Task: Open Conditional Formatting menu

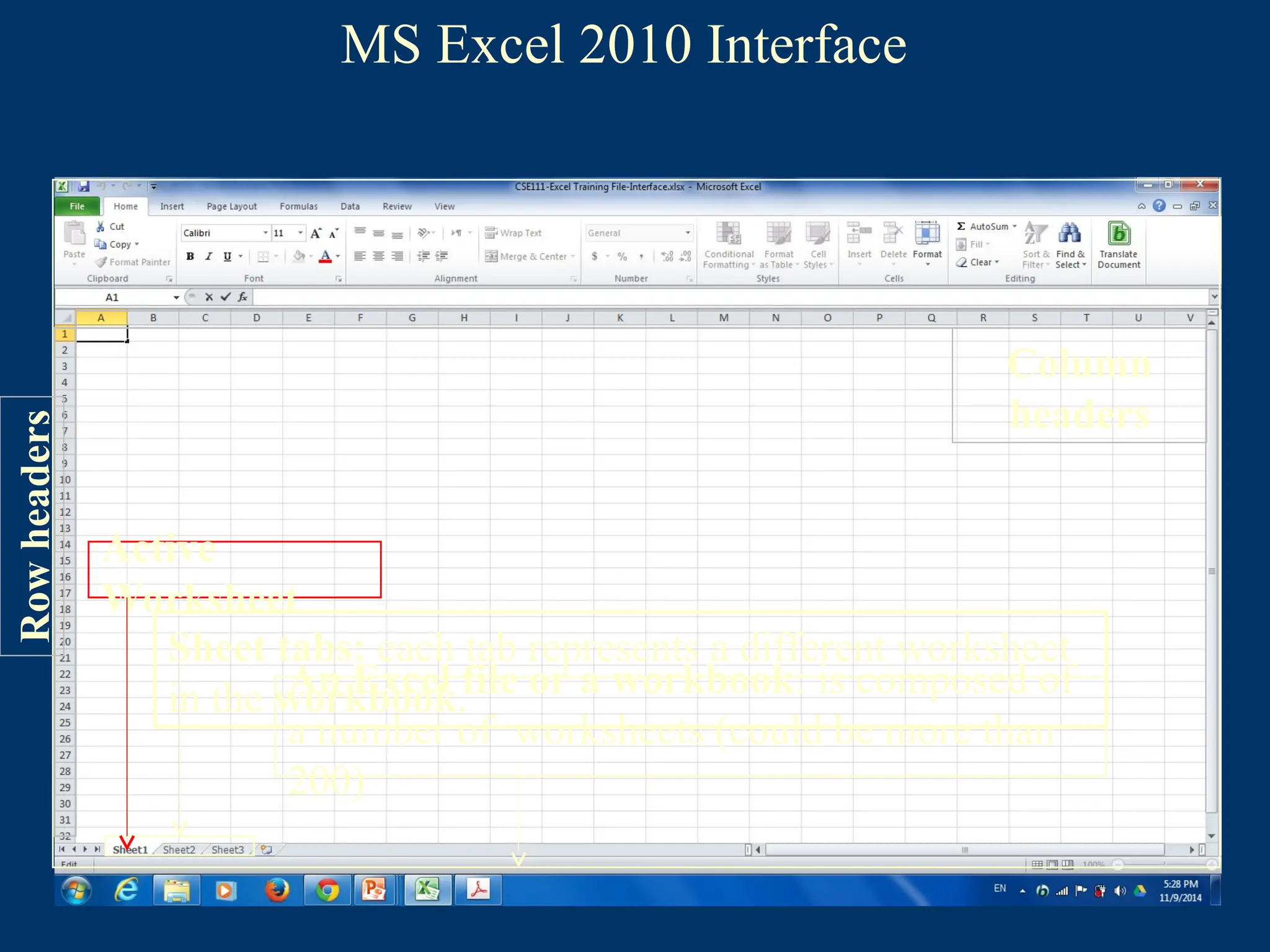Action: point(729,246)
